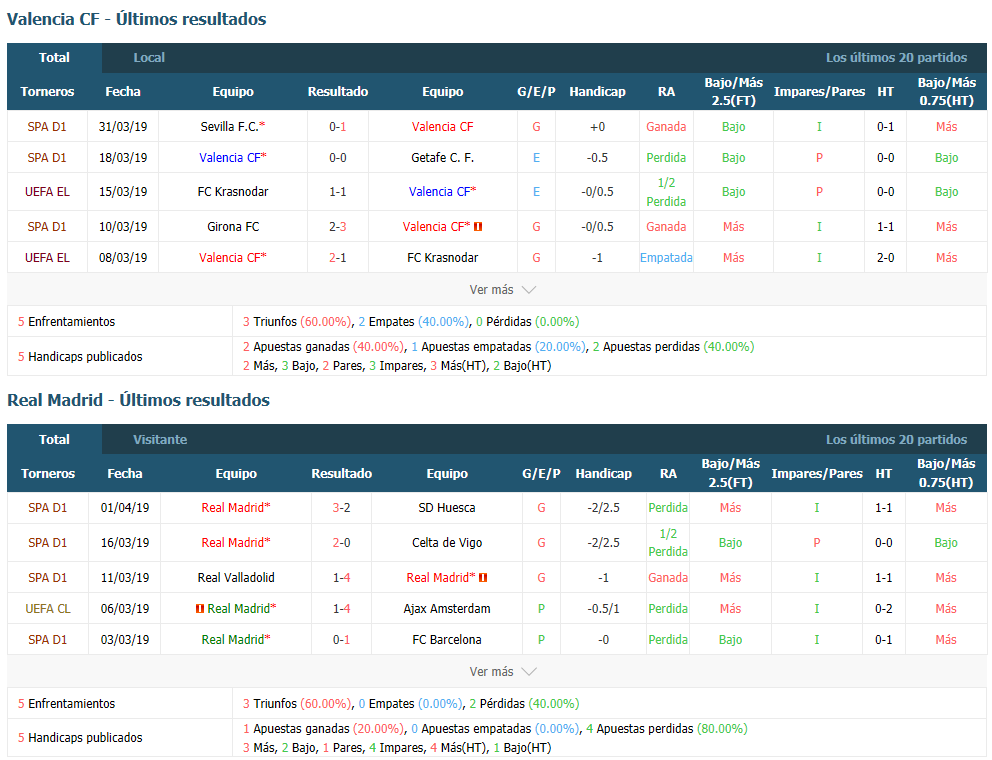
Task: Expand 'Ver más' under the Valencia CF results
Action: pyautogui.click(x=502, y=290)
